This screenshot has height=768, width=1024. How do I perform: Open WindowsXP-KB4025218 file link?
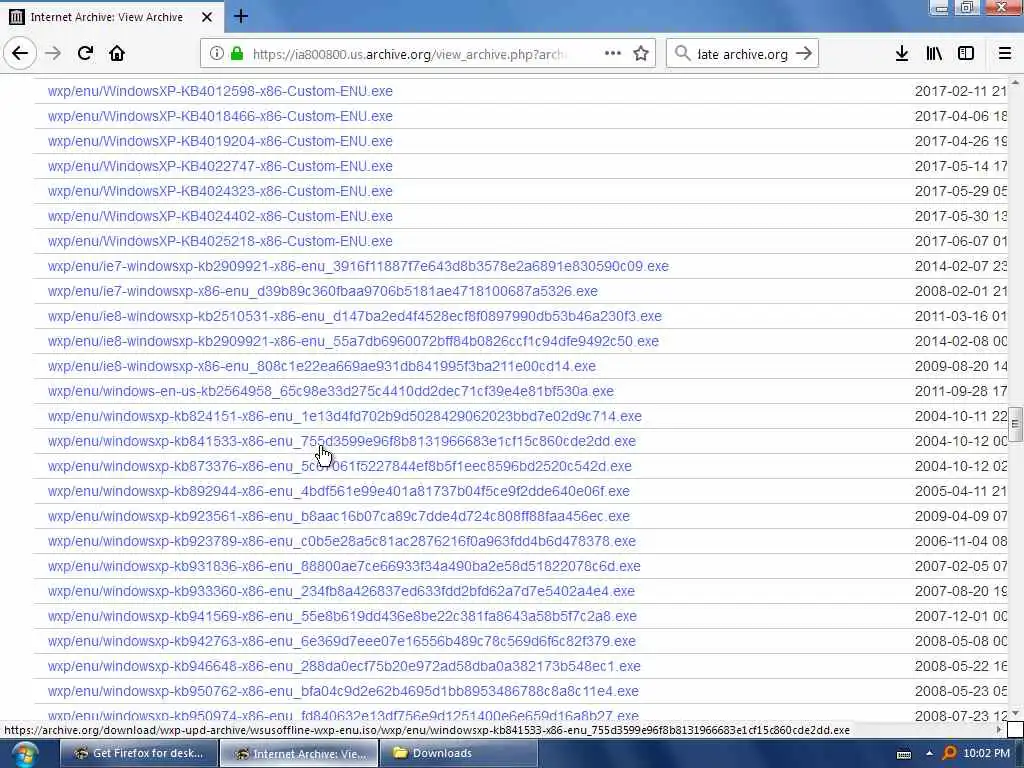coord(220,241)
